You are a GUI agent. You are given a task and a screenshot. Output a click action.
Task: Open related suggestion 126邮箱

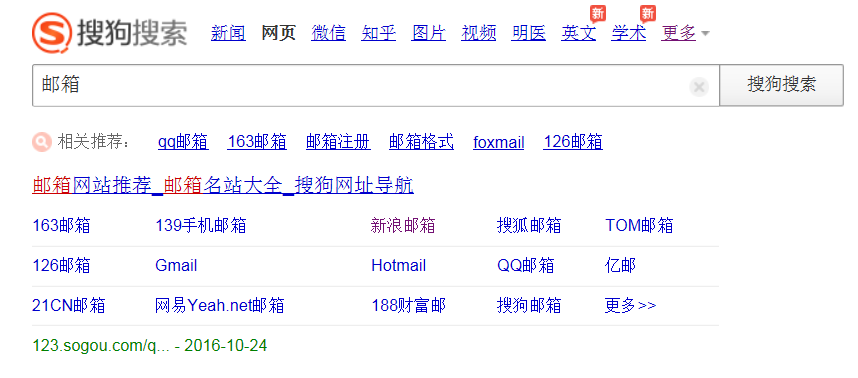point(573,142)
